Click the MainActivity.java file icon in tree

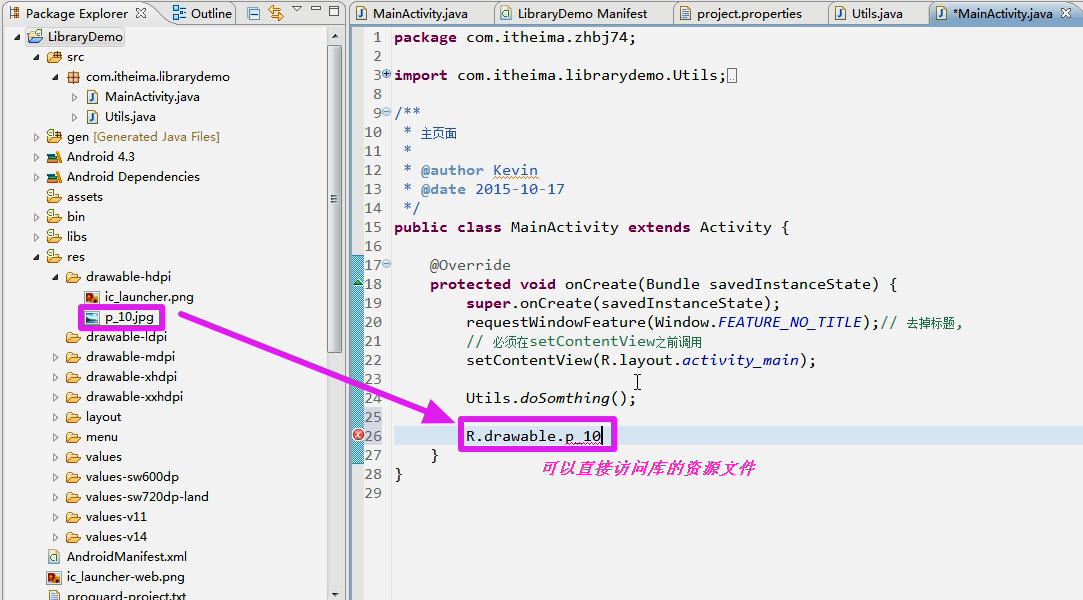92,97
